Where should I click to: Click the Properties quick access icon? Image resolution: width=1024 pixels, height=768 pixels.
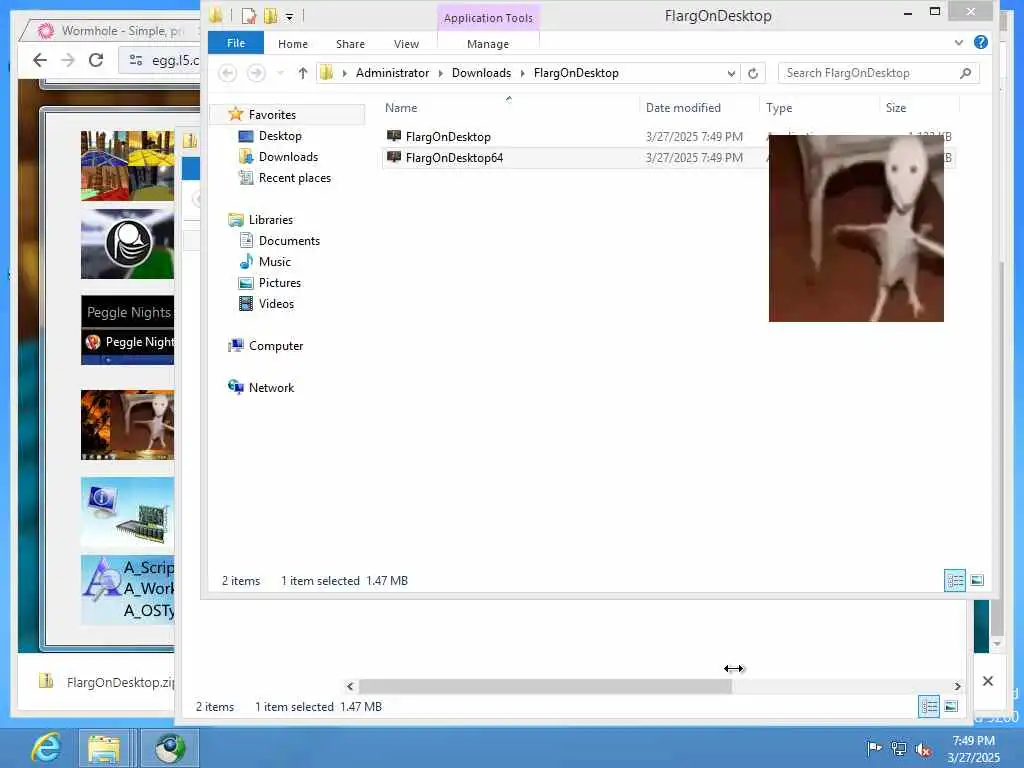tap(249, 16)
